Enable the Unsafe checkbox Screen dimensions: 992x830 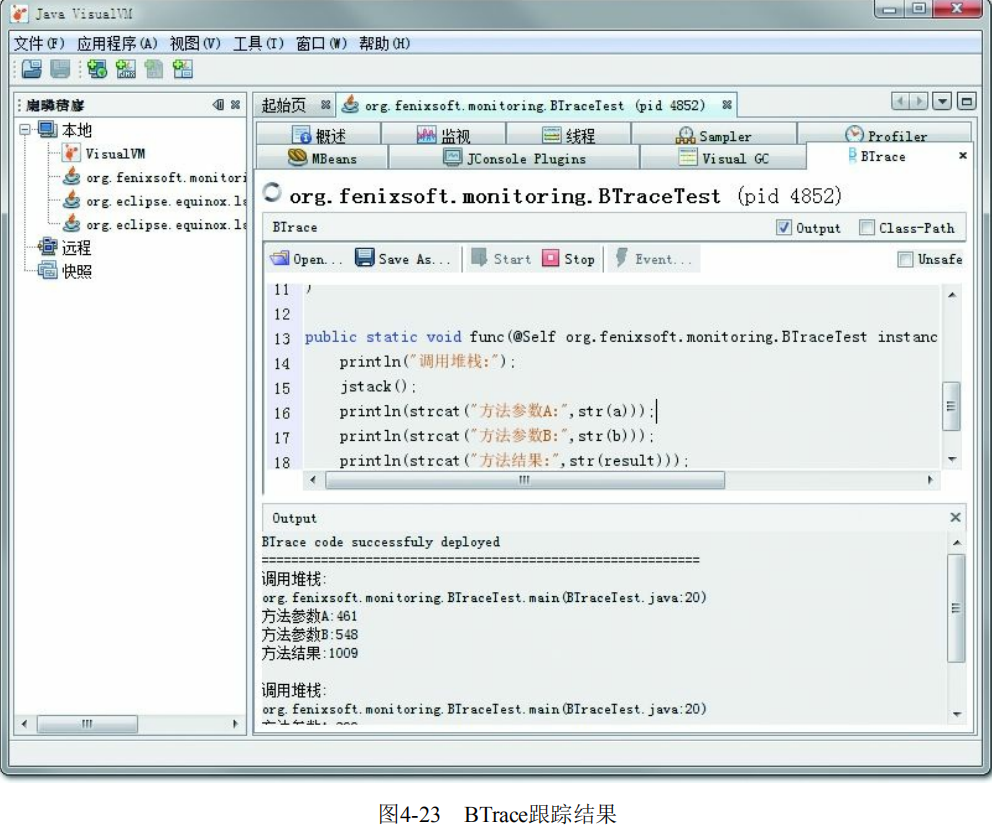tap(905, 259)
